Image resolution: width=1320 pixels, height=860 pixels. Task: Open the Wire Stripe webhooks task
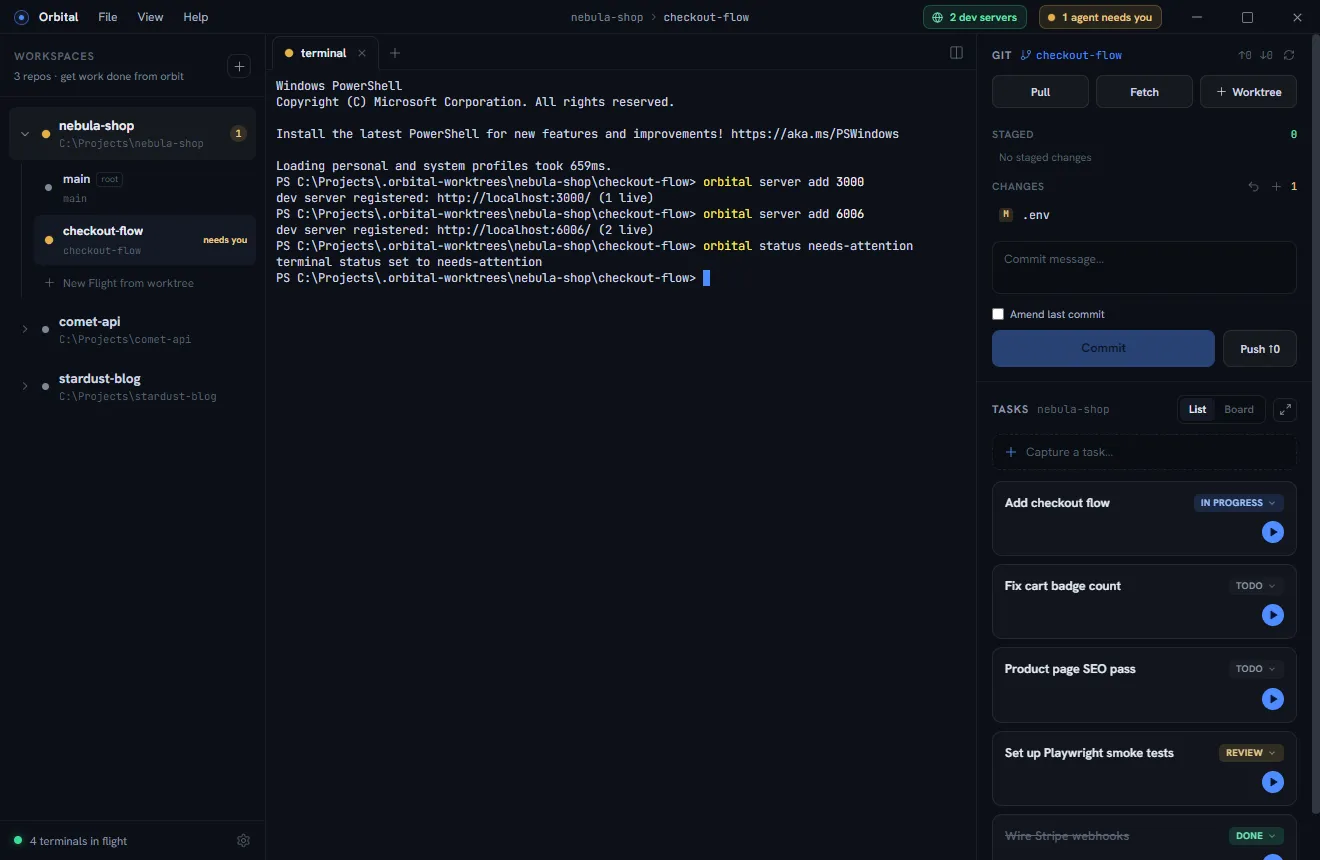(1067, 836)
